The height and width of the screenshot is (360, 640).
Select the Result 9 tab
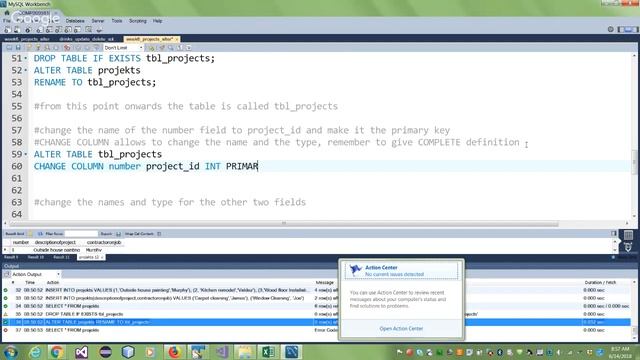[x=11, y=257]
